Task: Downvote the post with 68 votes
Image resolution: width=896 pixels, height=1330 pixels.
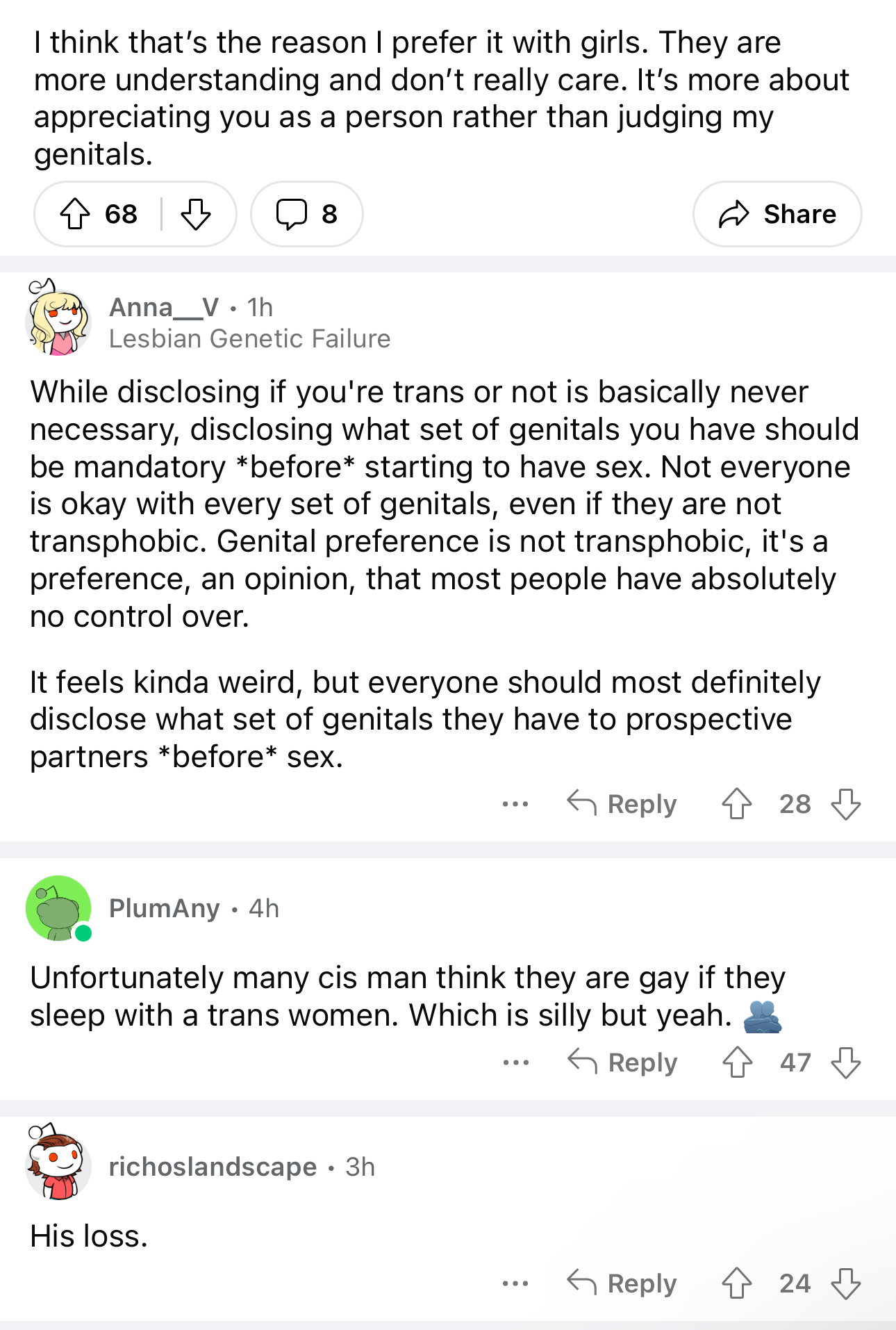Action: (196, 214)
